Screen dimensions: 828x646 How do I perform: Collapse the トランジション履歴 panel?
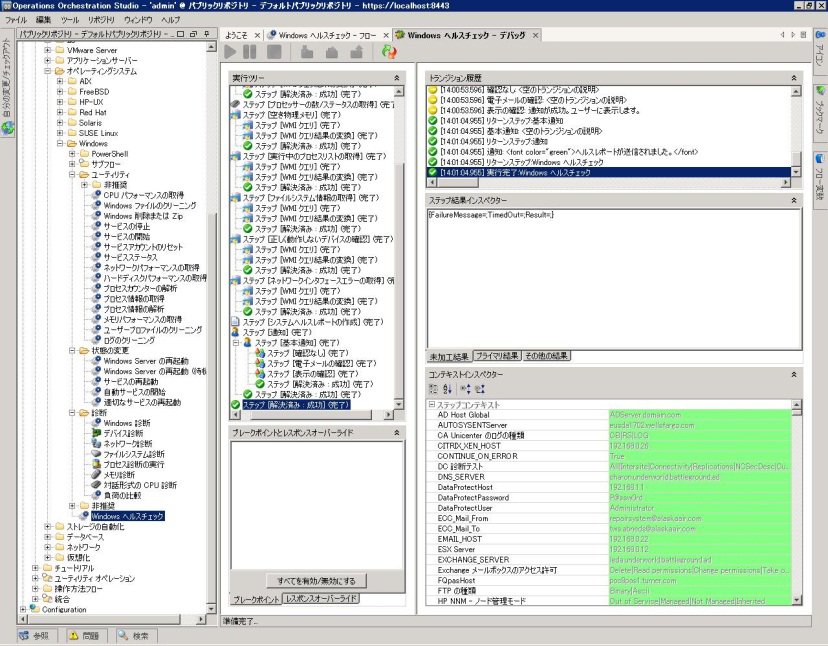[x=794, y=78]
